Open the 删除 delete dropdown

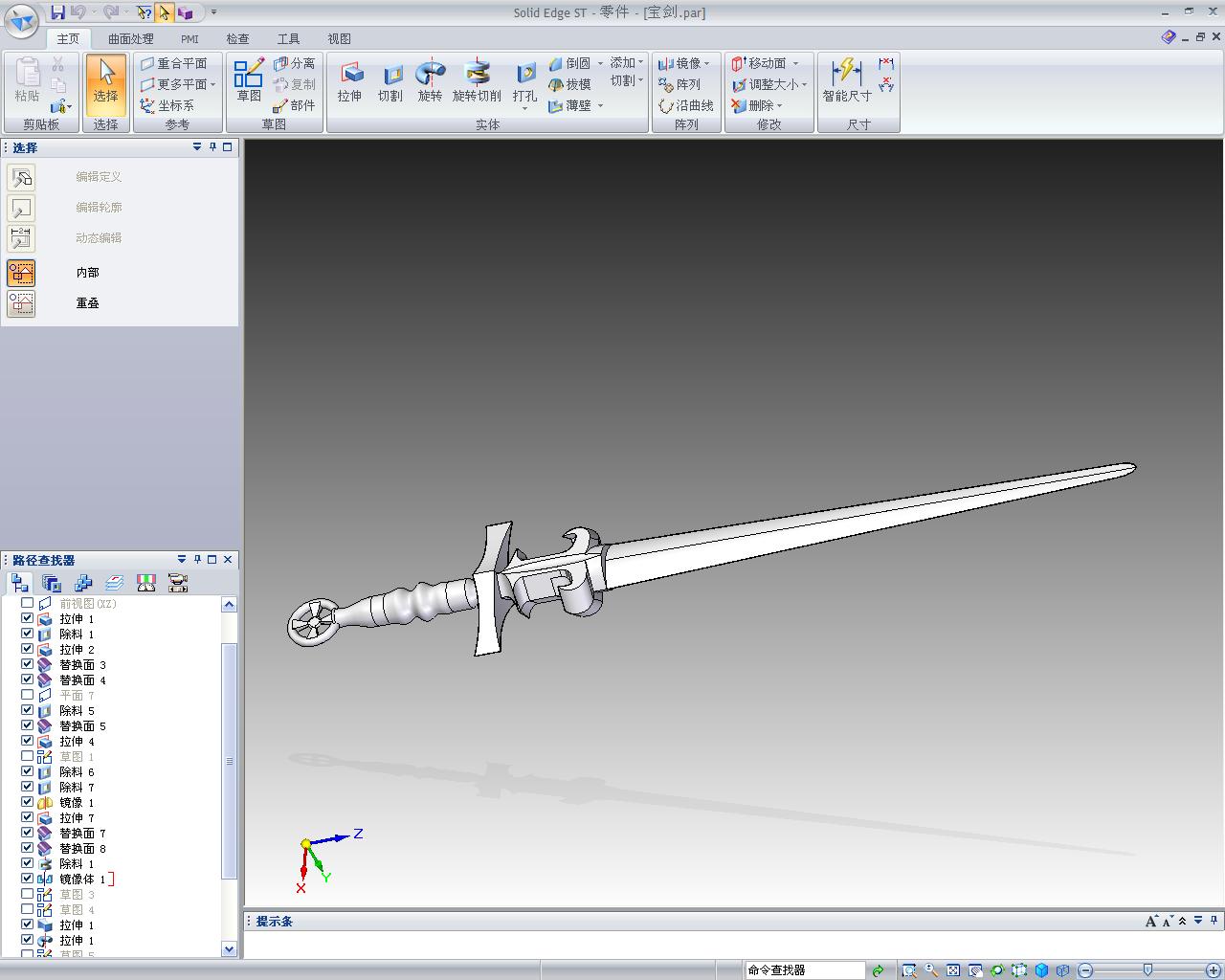(779, 105)
